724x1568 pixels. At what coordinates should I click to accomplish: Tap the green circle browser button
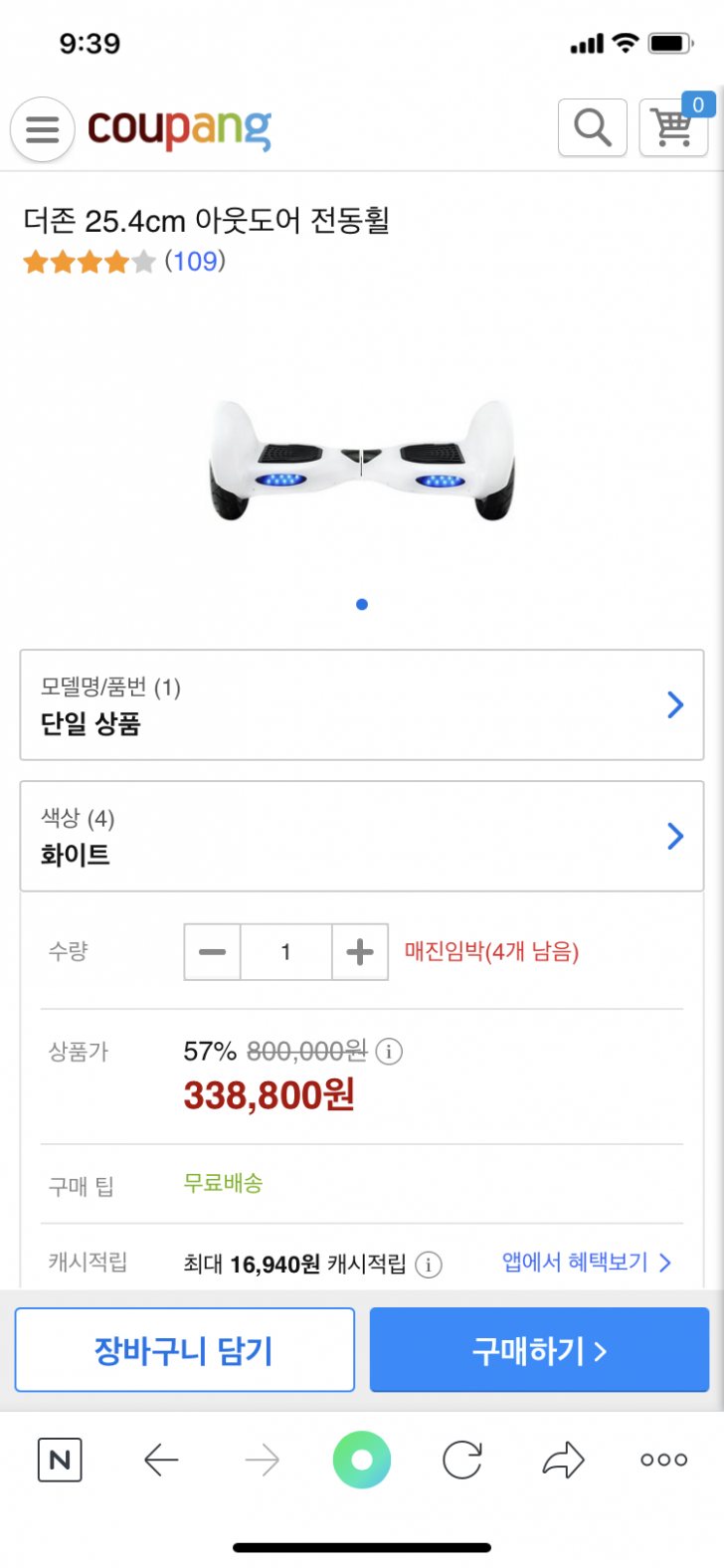coord(362,1460)
